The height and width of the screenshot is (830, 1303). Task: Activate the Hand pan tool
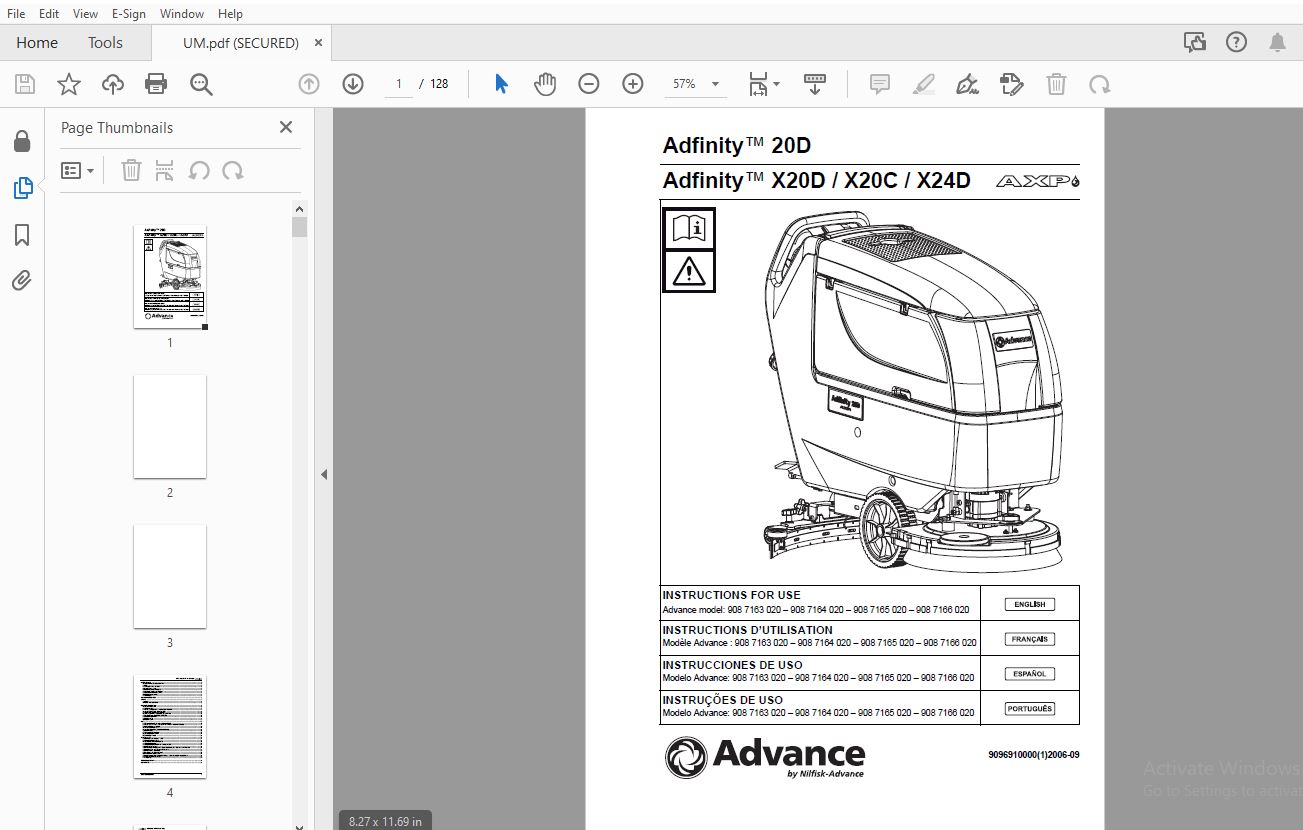tap(545, 85)
